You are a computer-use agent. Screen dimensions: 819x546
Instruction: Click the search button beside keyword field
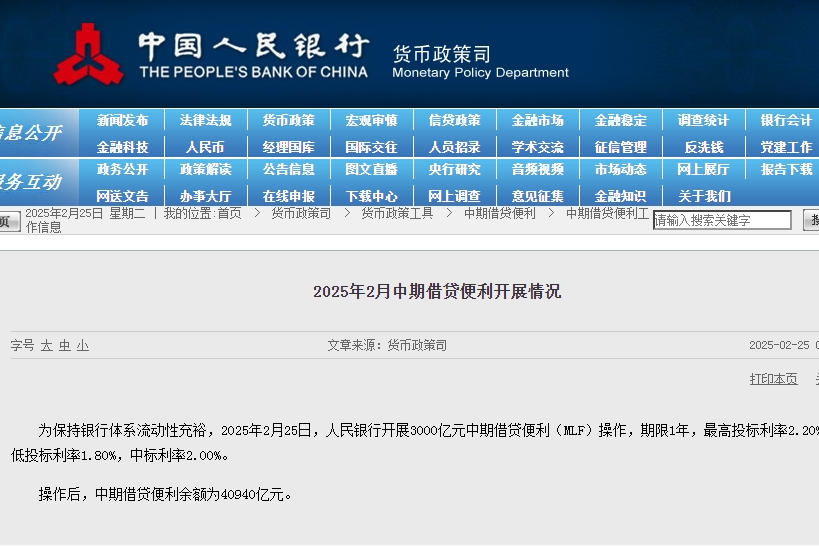[x=811, y=220]
